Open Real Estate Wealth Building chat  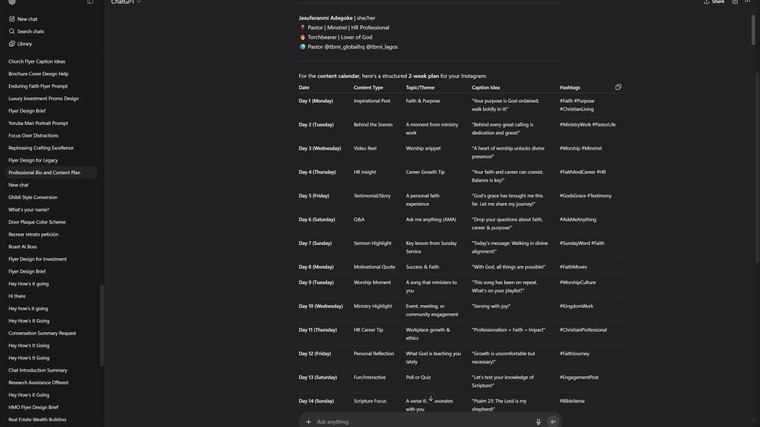click(x=37, y=420)
